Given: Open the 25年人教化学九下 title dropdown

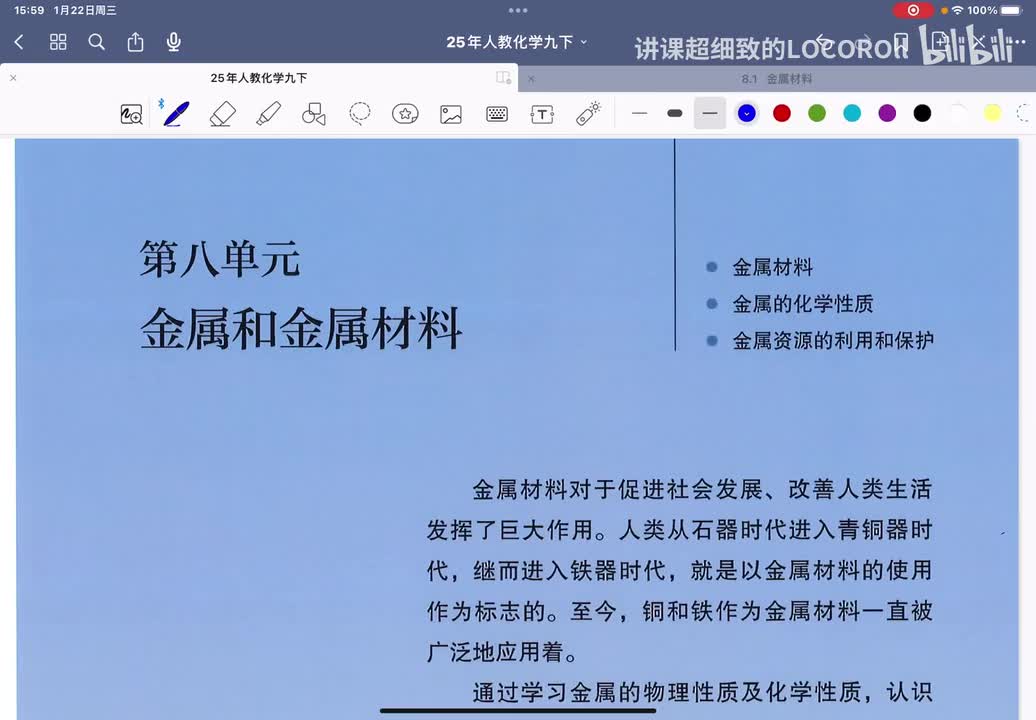Looking at the screenshot, I should [516, 42].
